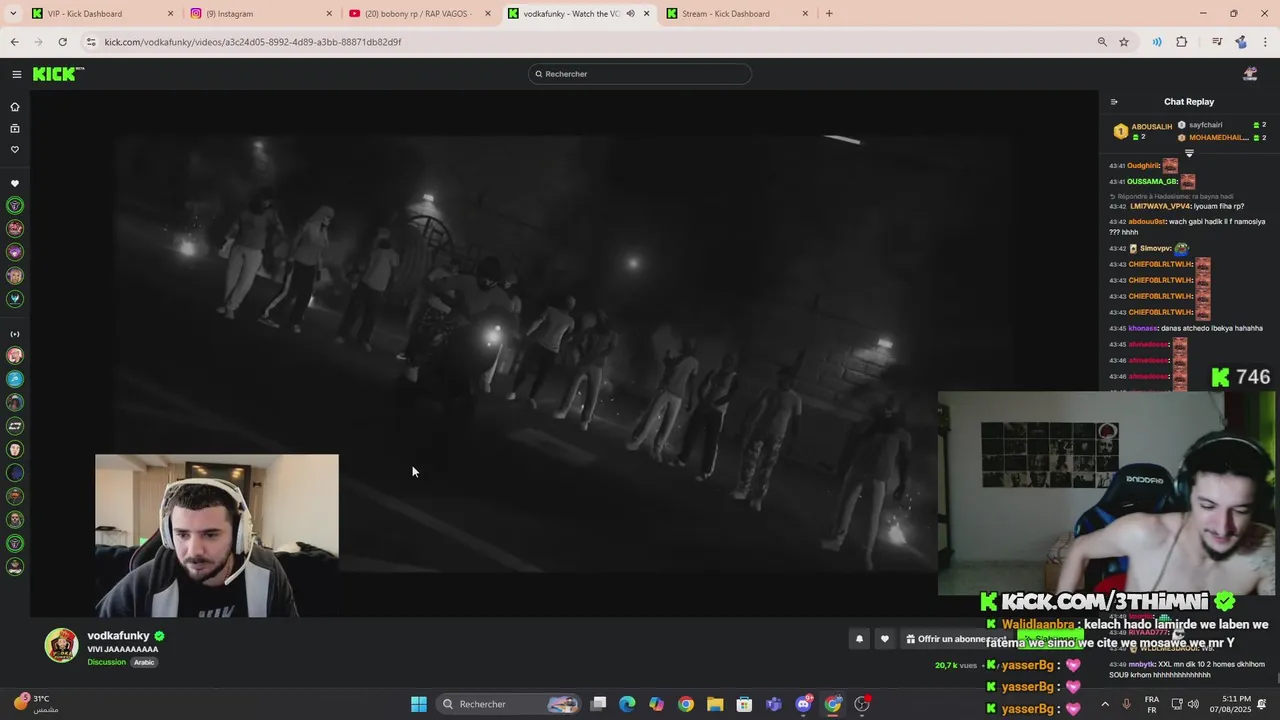Switch to the Instagram browser tab
Image resolution: width=1280 pixels, height=720 pixels.
(x=260, y=14)
